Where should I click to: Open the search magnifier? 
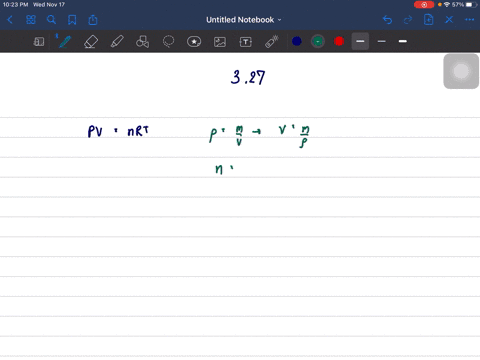tap(51, 20)
